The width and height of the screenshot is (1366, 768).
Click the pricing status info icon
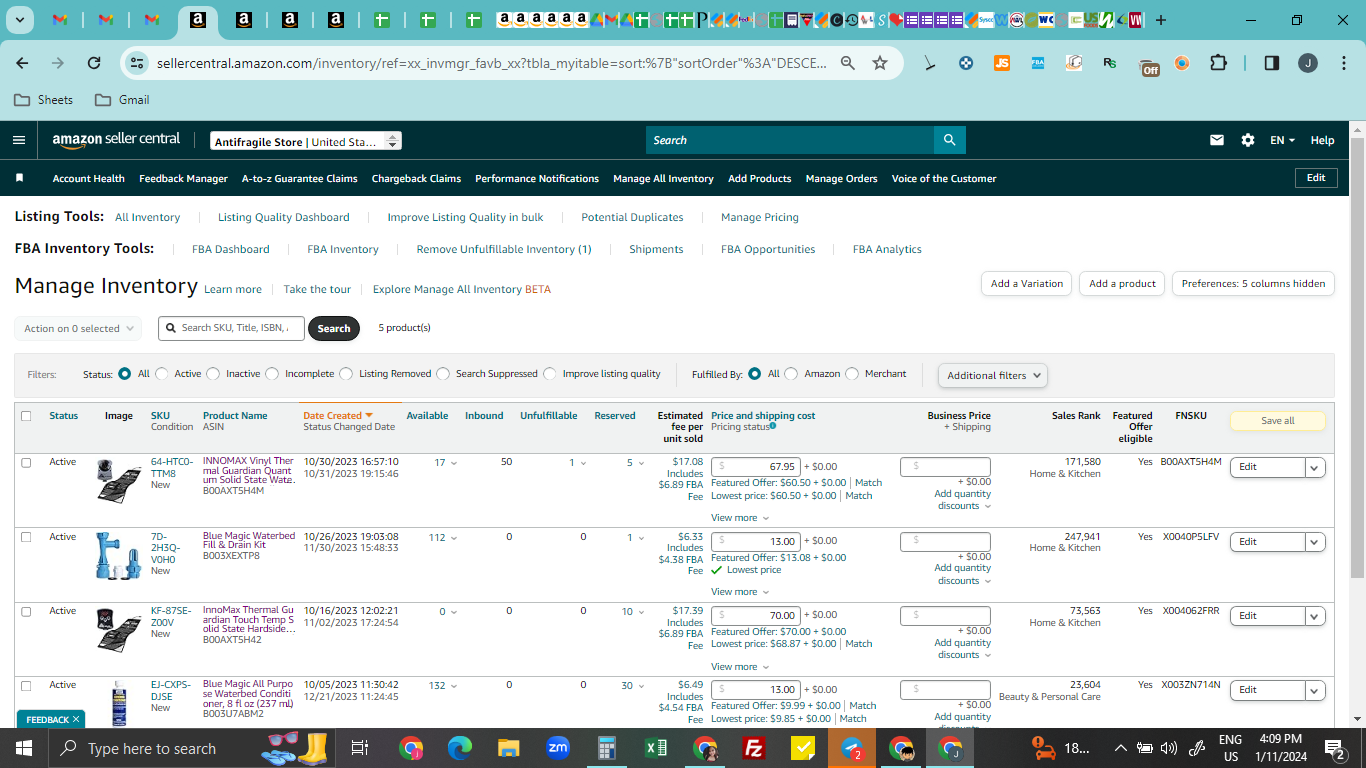[773, 426]
